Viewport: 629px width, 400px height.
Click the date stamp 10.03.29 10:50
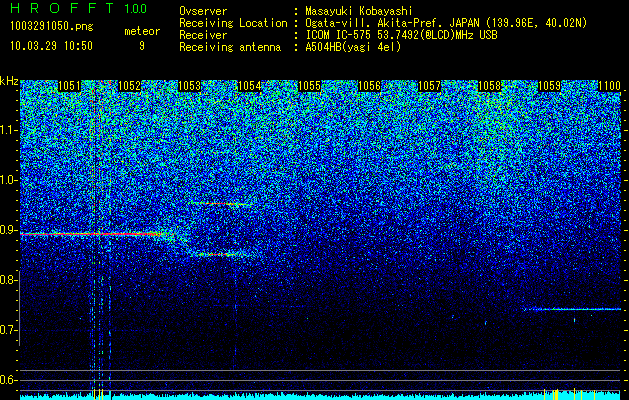[x=51, y=46]
